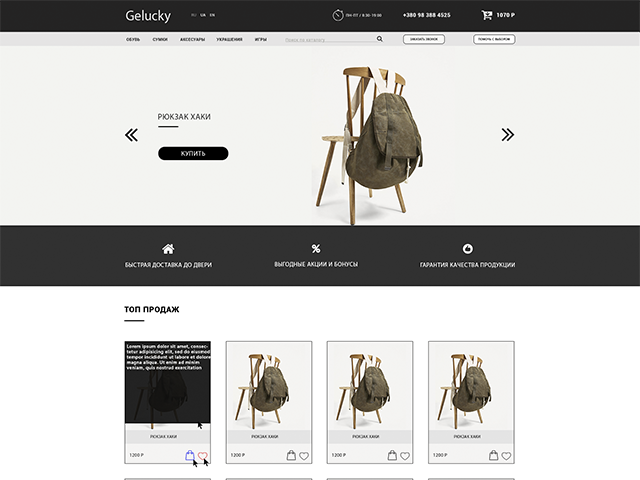Viewport: 640px width, 480px height.
Task: Click the catalog search input field
Action: (x=330, y=40)
